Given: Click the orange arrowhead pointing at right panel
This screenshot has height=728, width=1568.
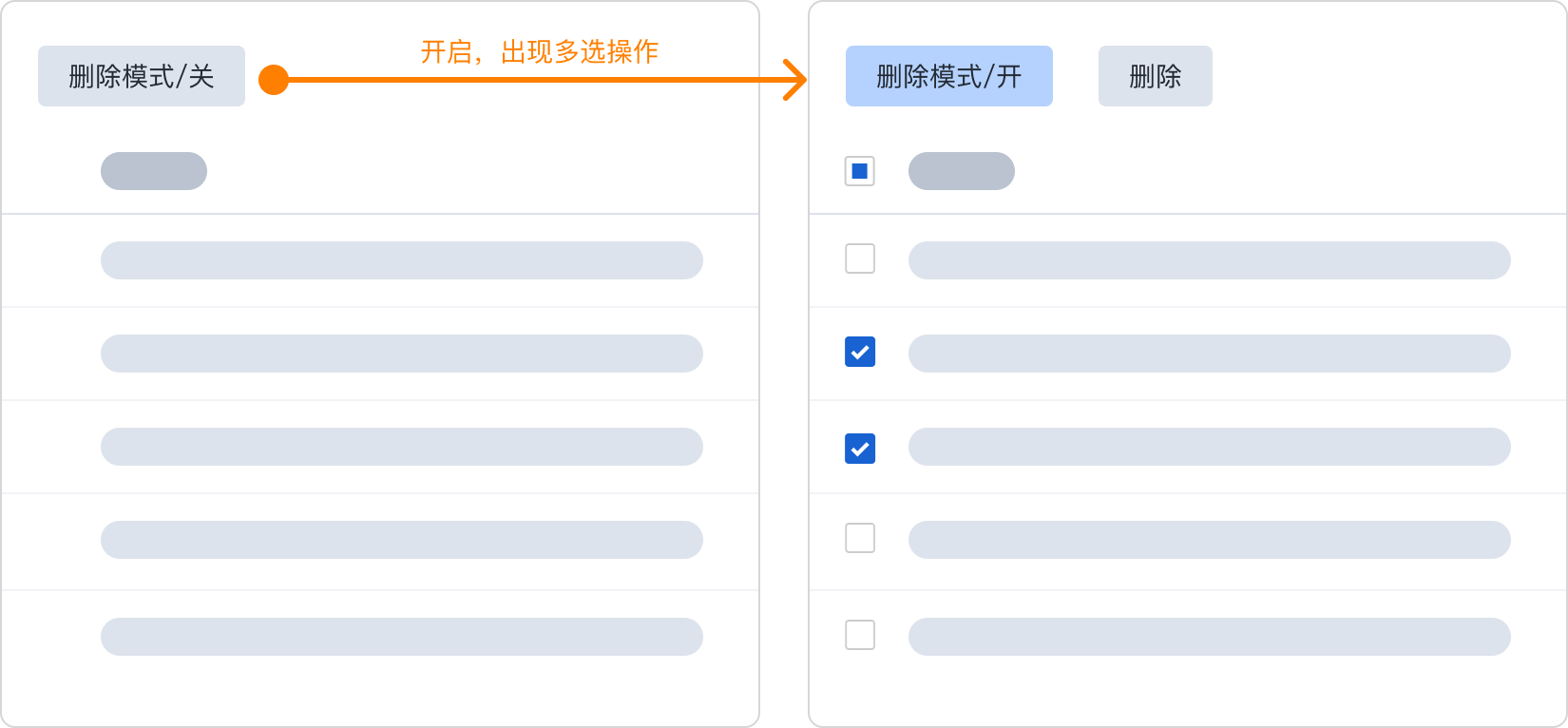Looking at the screenshot, I should [x=794, y=80].
